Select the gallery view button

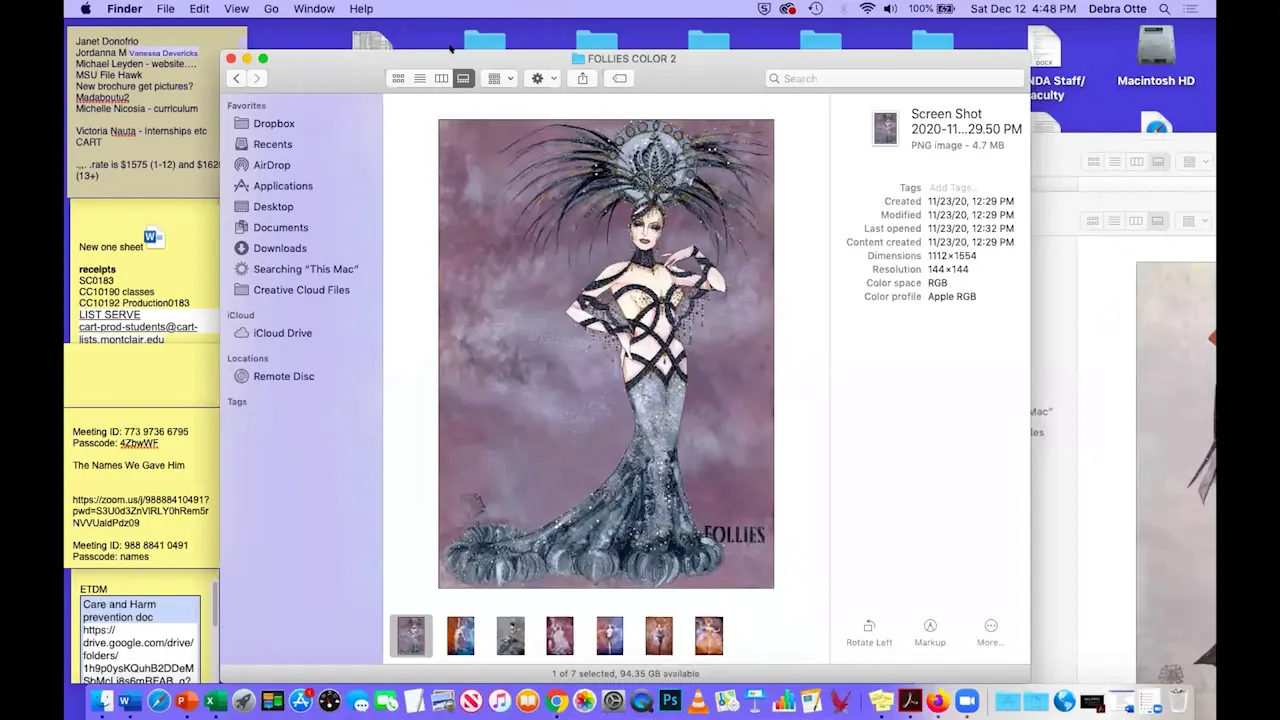[463, 78]
